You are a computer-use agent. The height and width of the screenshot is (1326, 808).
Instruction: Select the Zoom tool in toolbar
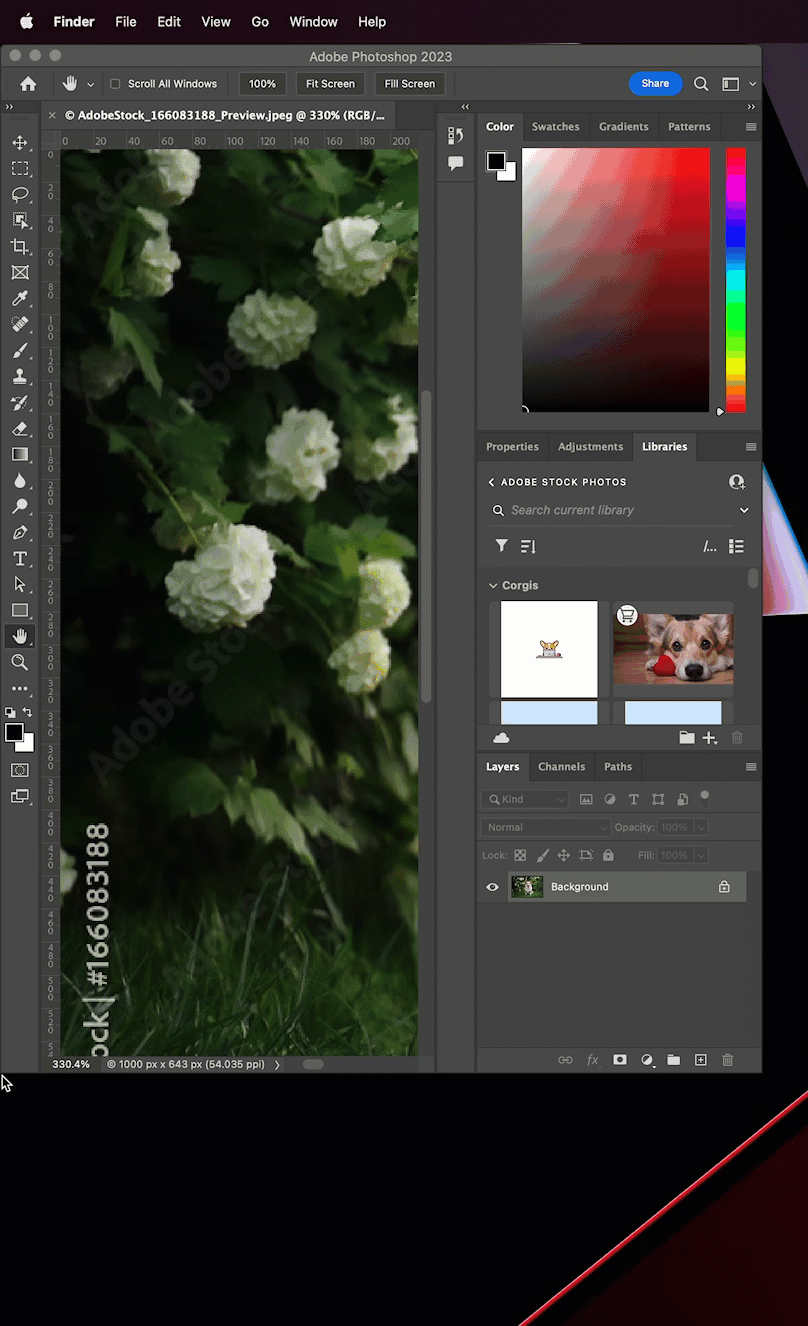[x=20, y=663]
